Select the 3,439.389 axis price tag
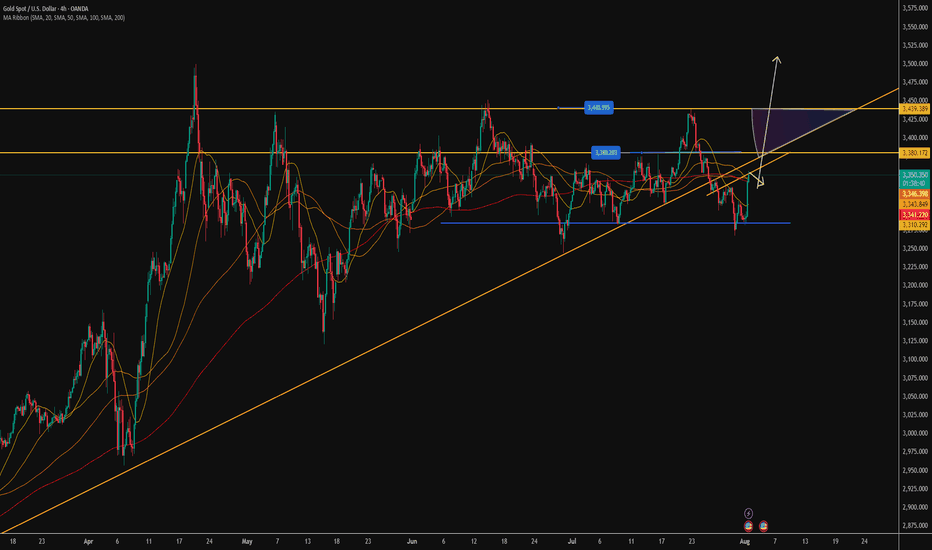Image resolution: width=932 pixels, height=550 pixels. click(915, 109)
